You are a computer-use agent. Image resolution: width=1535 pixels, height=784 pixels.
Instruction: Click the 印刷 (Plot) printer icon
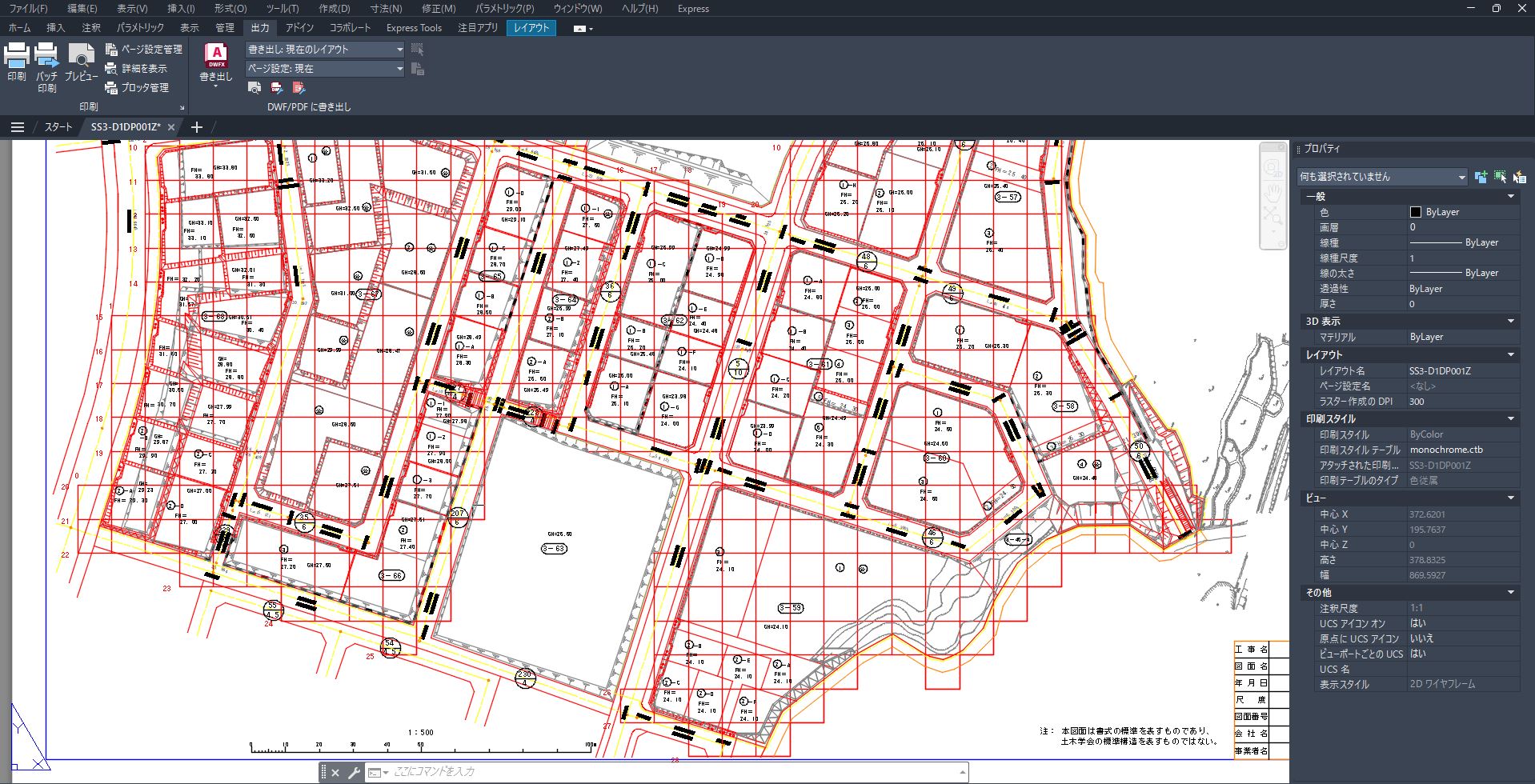(x=17, y=56)
